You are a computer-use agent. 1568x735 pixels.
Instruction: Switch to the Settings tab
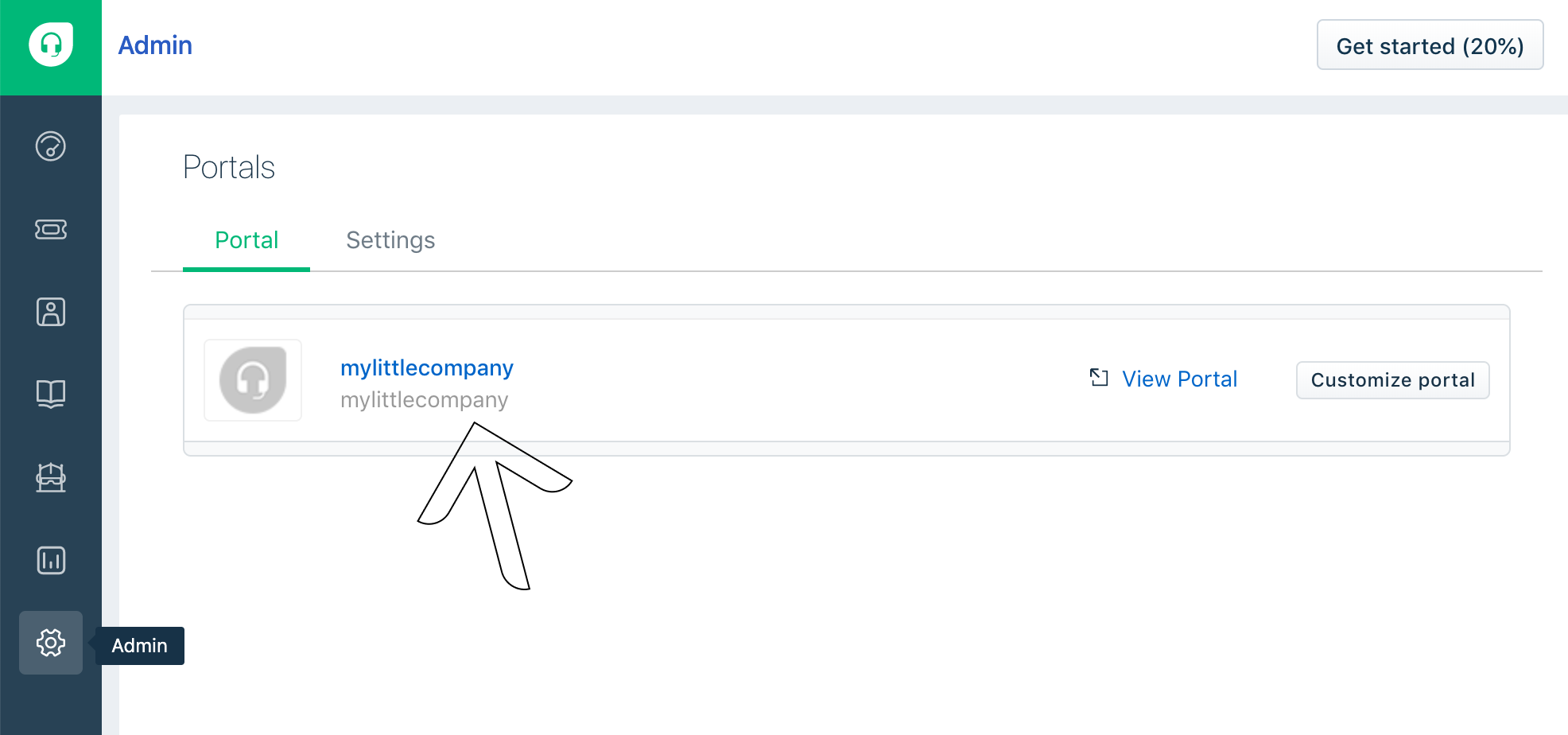pos(390,240)
